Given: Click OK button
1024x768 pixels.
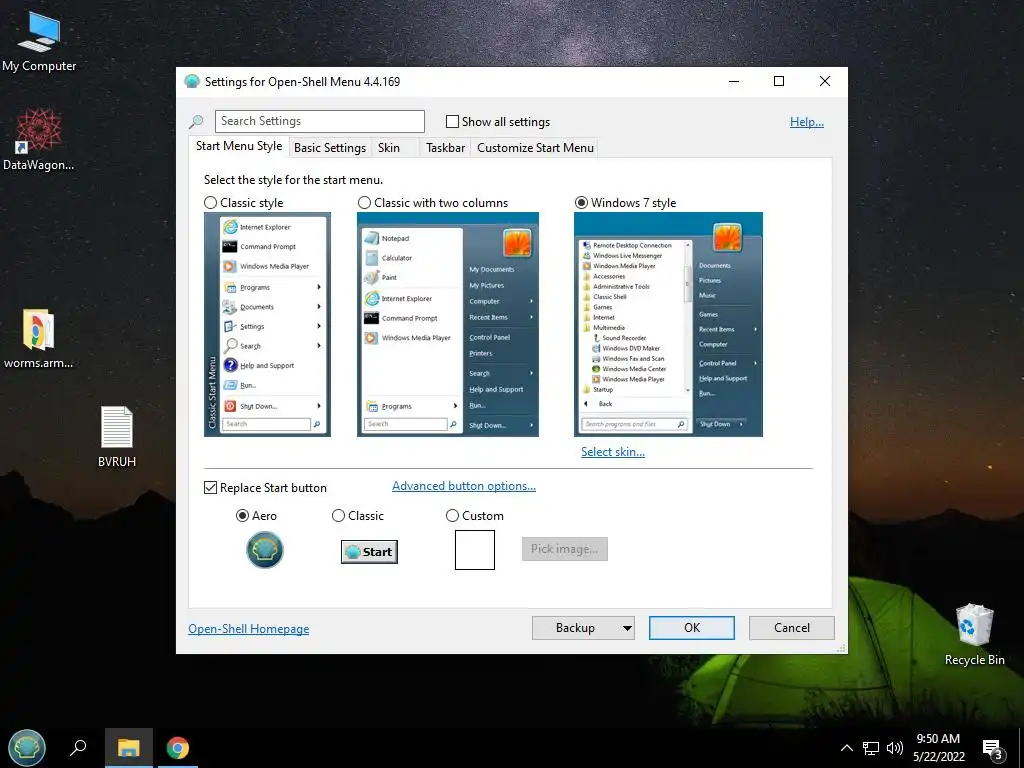Looking at the screenshot, I should click(692, 628).
